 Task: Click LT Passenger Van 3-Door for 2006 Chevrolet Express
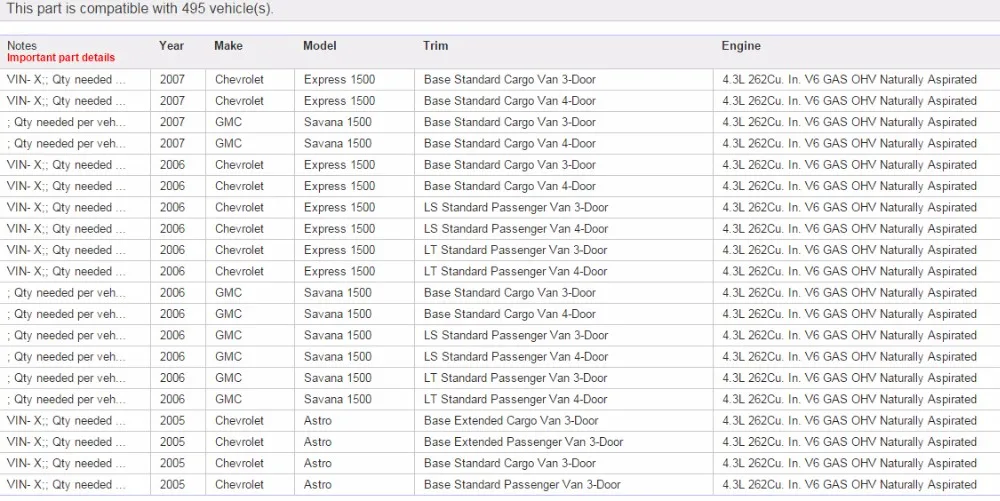click(515, 250)
